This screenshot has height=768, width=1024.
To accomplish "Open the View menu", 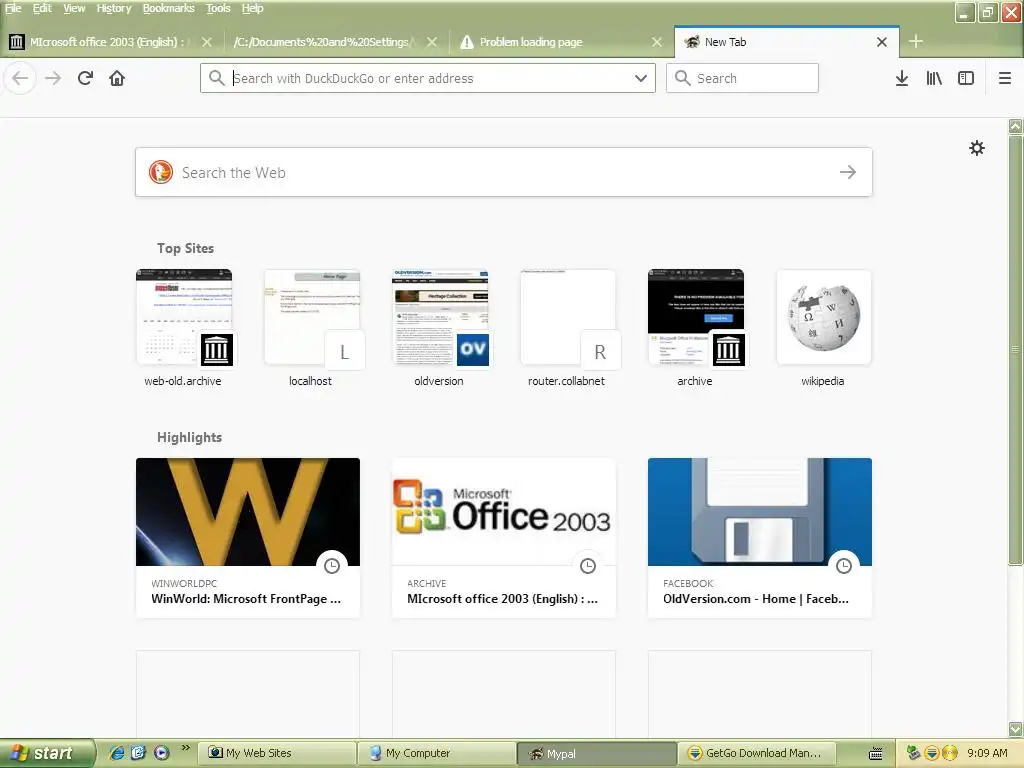I will pyautogui.click(x=74, y=8).
